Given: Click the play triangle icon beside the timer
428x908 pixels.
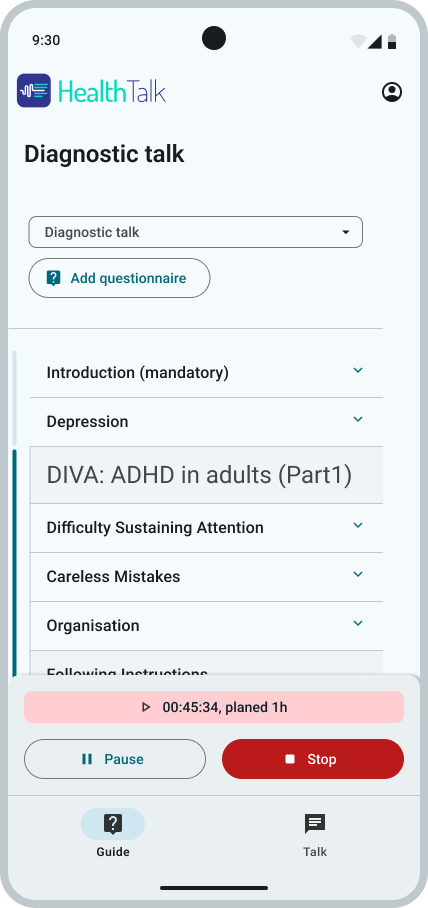Looking at the screenshot, I should [146, 707].
